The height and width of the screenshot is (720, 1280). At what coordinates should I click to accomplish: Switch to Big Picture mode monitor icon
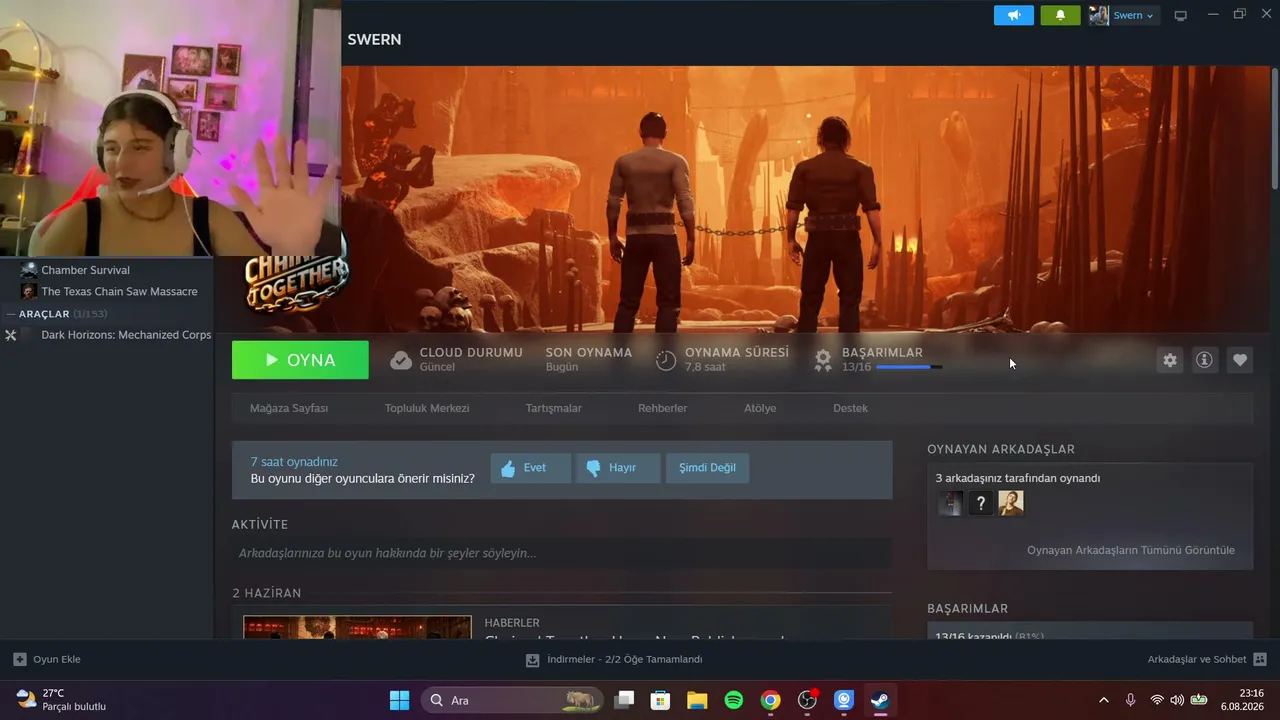point(1180,15)
